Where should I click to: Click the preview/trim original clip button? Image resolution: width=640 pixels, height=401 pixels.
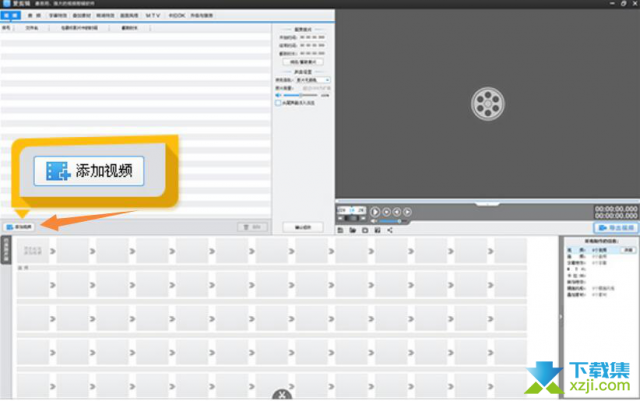303,62
